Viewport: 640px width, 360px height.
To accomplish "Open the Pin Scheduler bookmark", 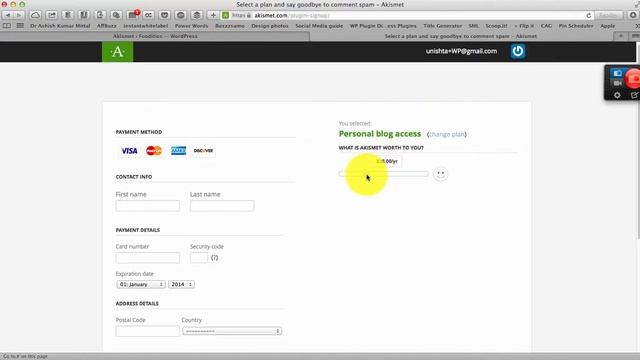I will point(576,26).
